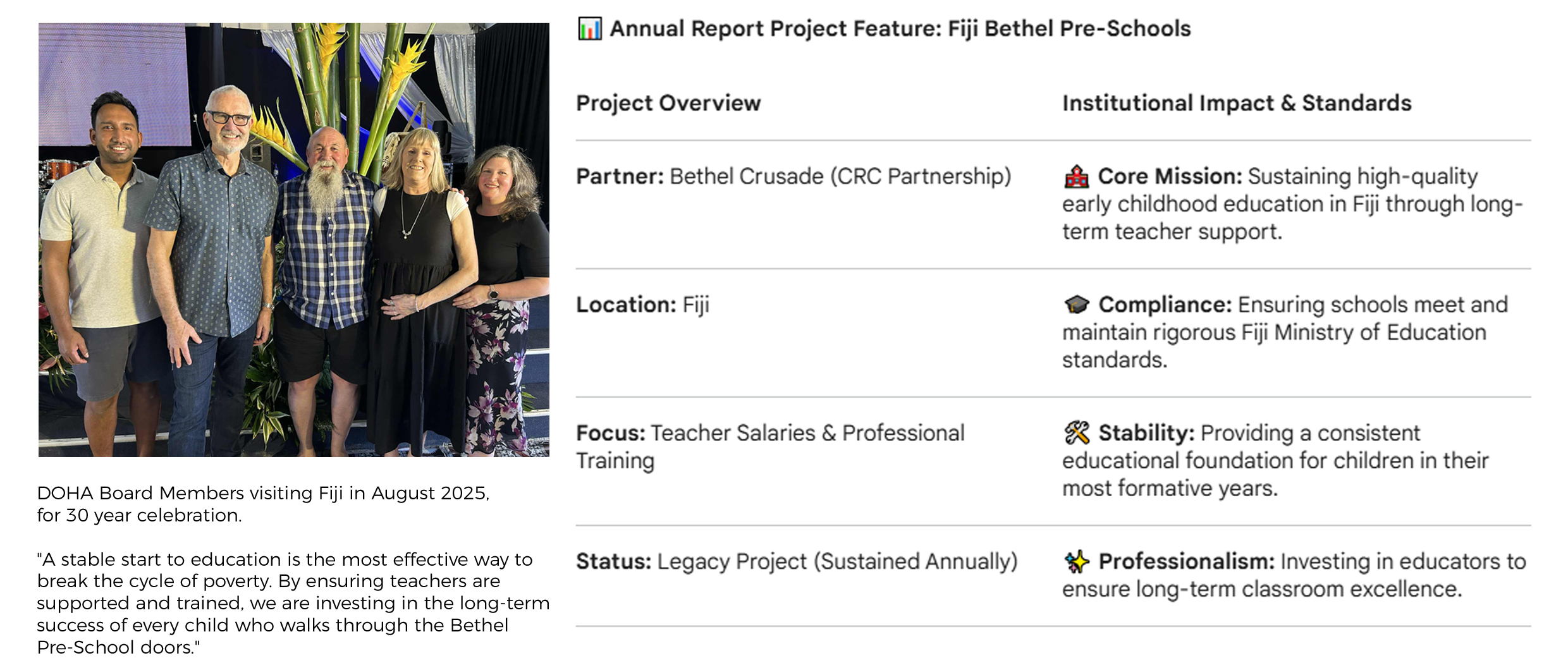Click the Location: Fiji table cell
This screenshot has height=670, width=1568.
642,305
